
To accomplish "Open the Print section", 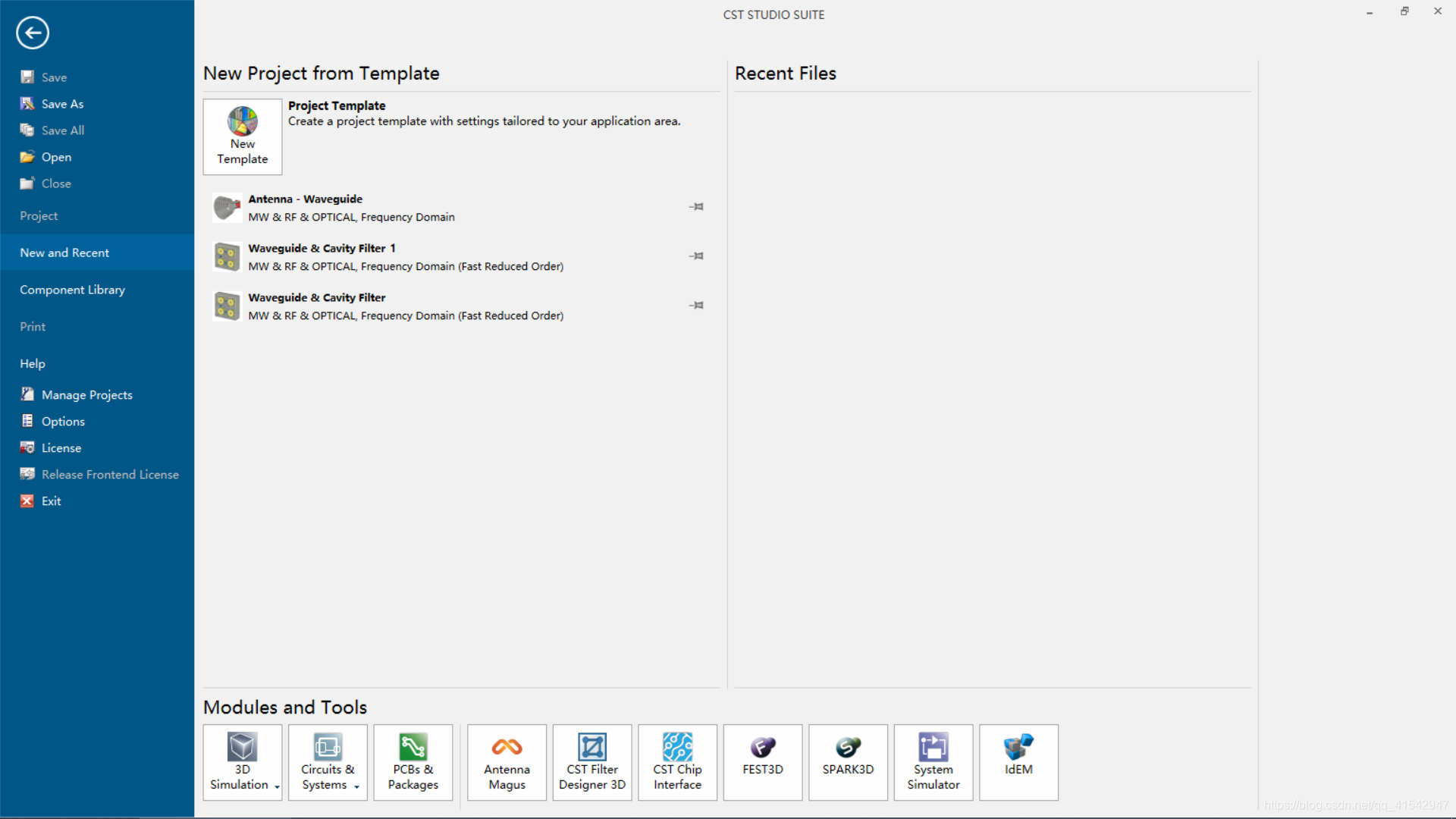I will pyautogui.click(x=97, y=327).
